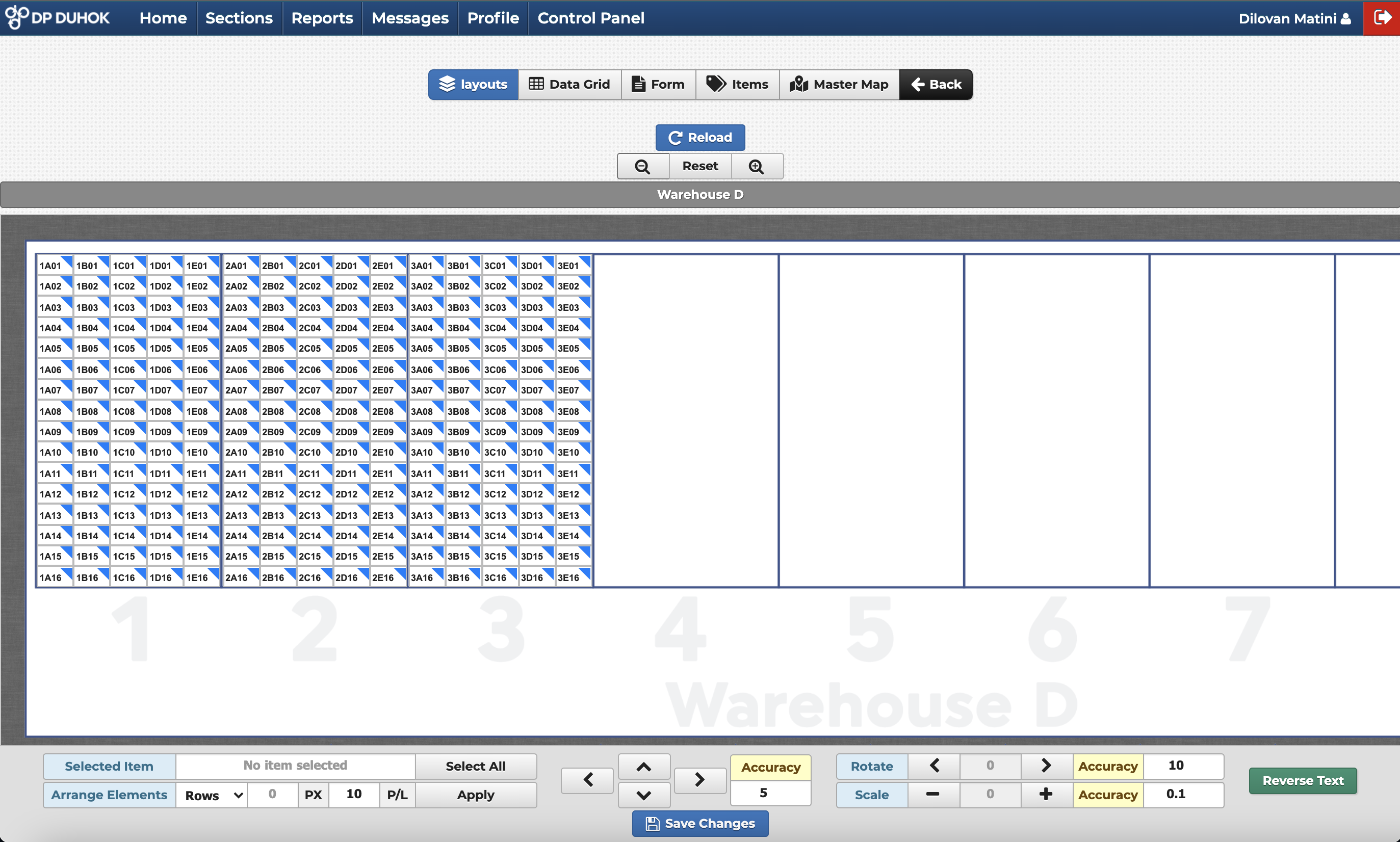1400x842 pixels.
Task: Move selection up with arrow button
Action: (643, 767)
